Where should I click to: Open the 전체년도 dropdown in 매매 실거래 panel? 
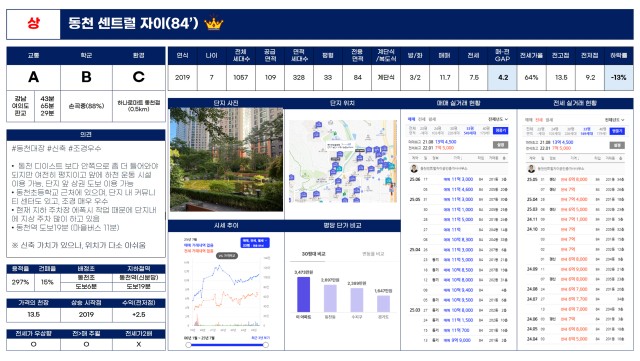click(498, 119)
